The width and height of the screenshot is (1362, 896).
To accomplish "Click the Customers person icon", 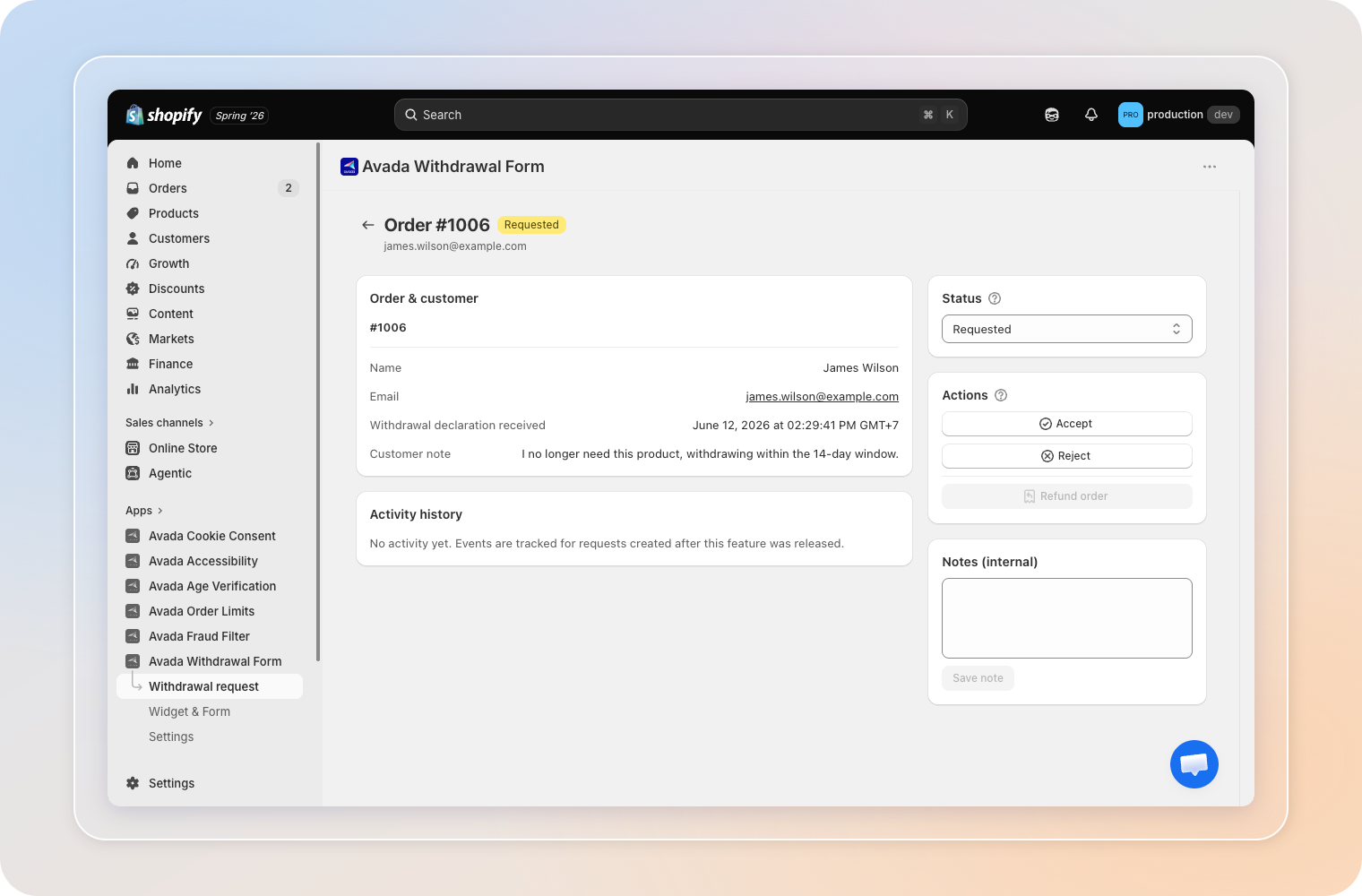I will 133,238.
